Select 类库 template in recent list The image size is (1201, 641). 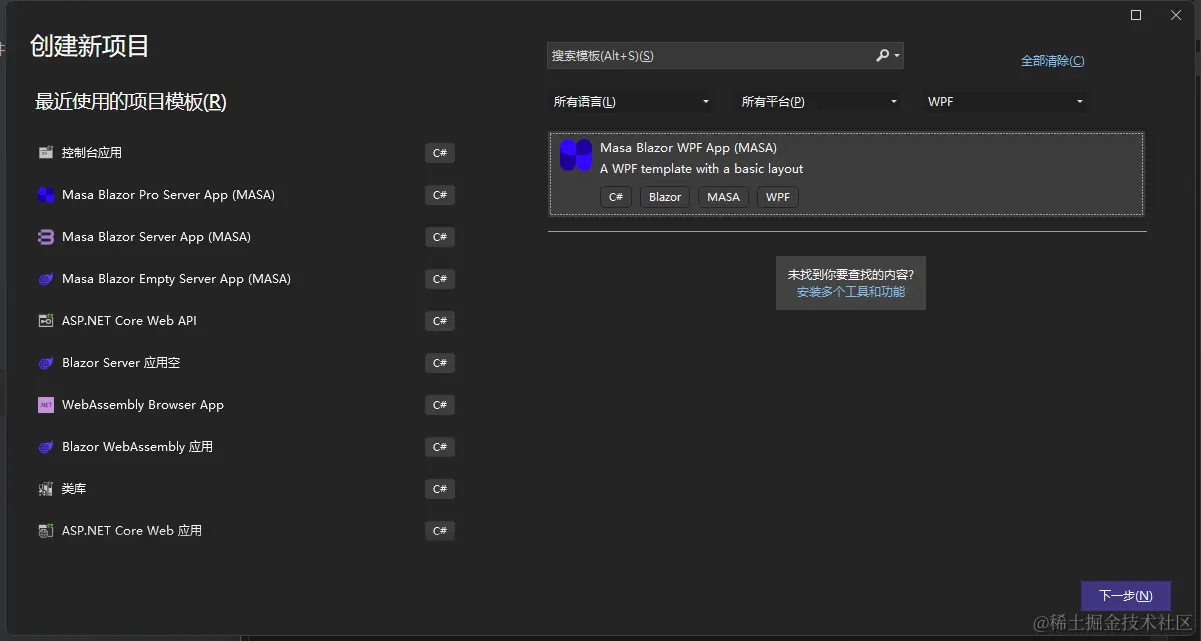pyautogui.click(x=245, y=489)
